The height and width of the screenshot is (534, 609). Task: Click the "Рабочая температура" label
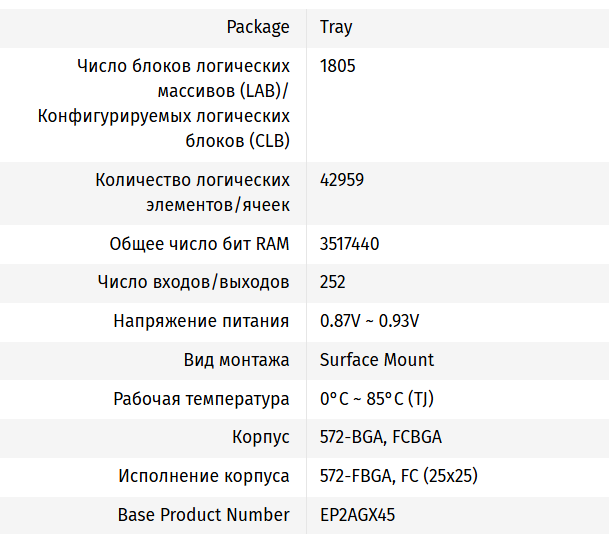201,399
